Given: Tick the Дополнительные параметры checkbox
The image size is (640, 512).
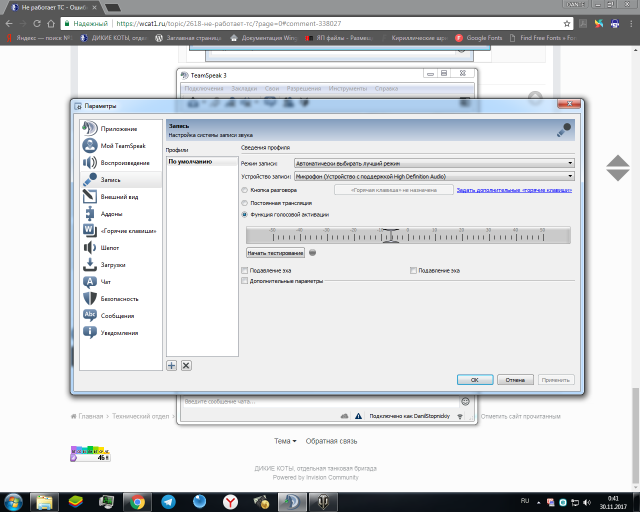Looking at the screenshot, I should 246,281.
